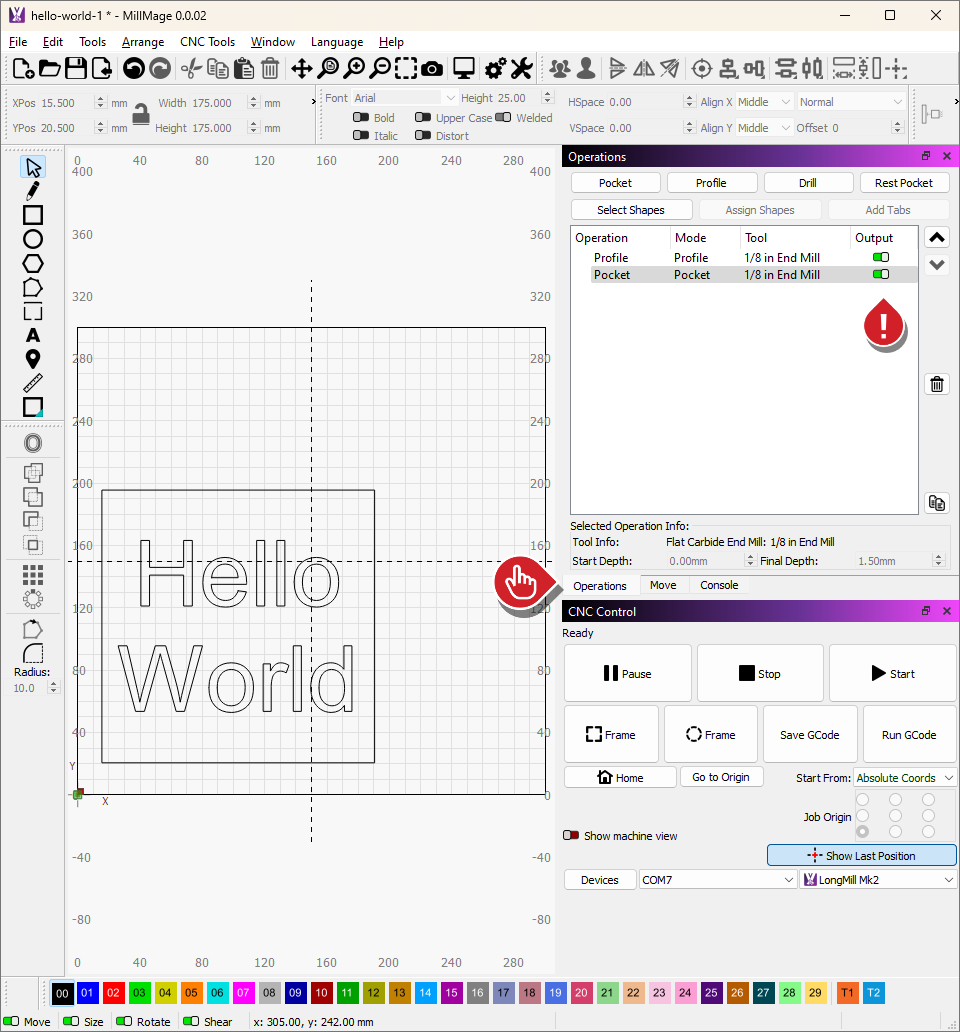The width and height of the screenshot is (960, 1032).
Task: Enable Show machine view toggle
Action: [571, 836]
